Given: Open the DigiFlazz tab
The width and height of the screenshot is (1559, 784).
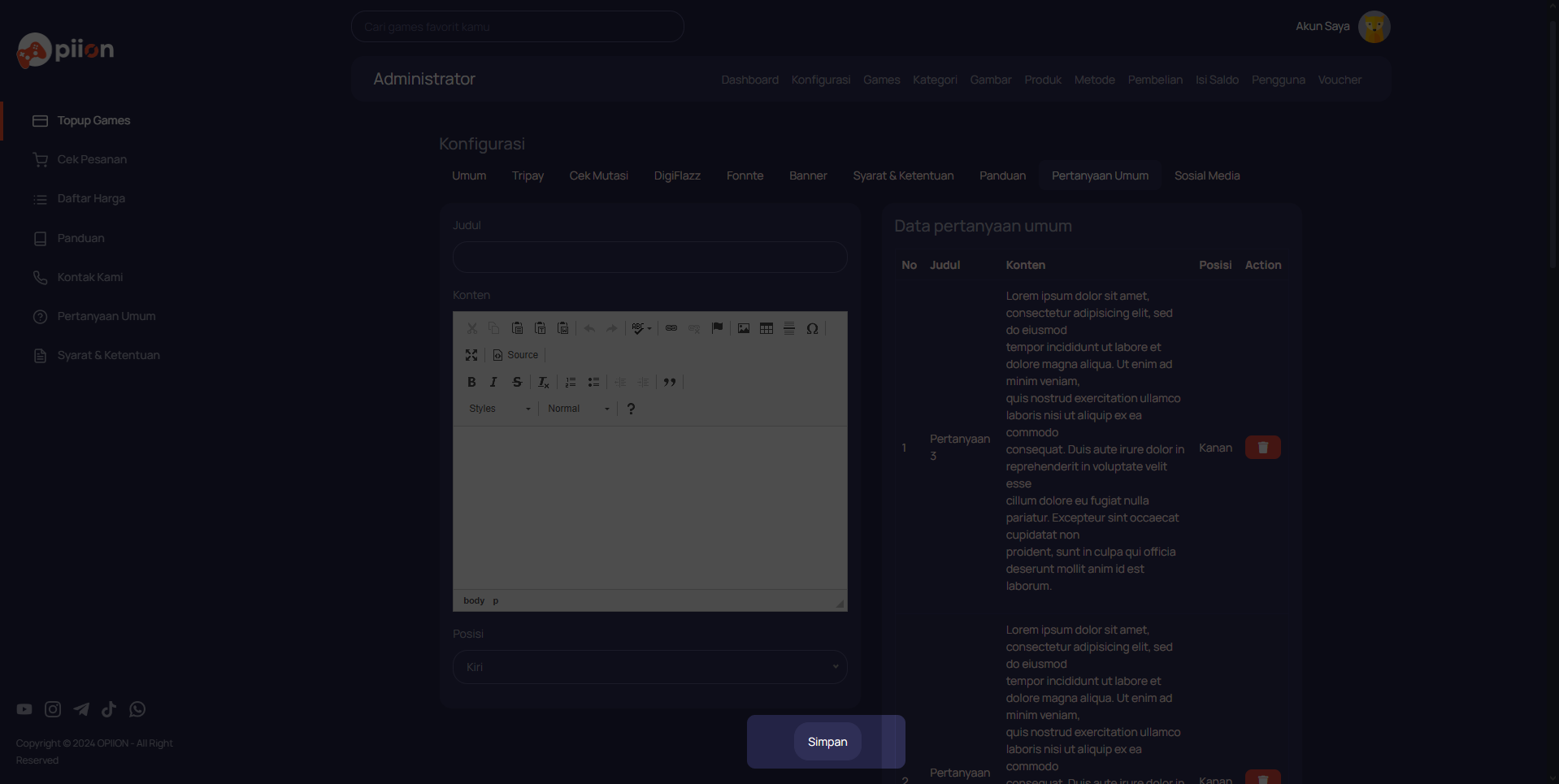Looking at the screenshot, I should point(677,175).
